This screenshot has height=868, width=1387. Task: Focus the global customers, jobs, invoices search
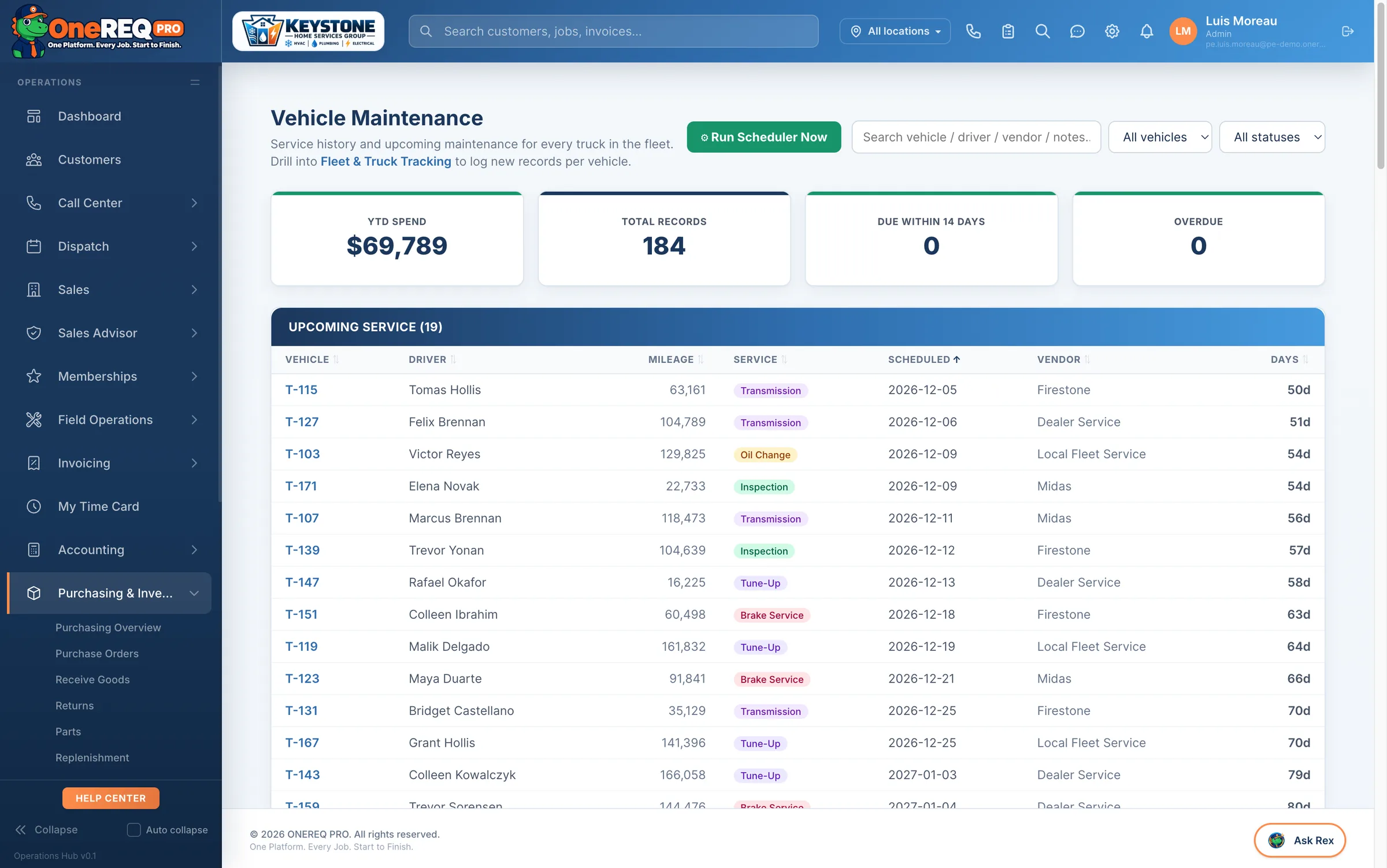click(x=613, y=31)
